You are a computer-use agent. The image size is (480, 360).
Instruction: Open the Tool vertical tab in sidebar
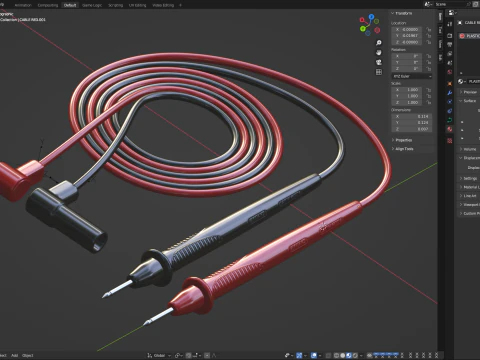pos(440,30)
